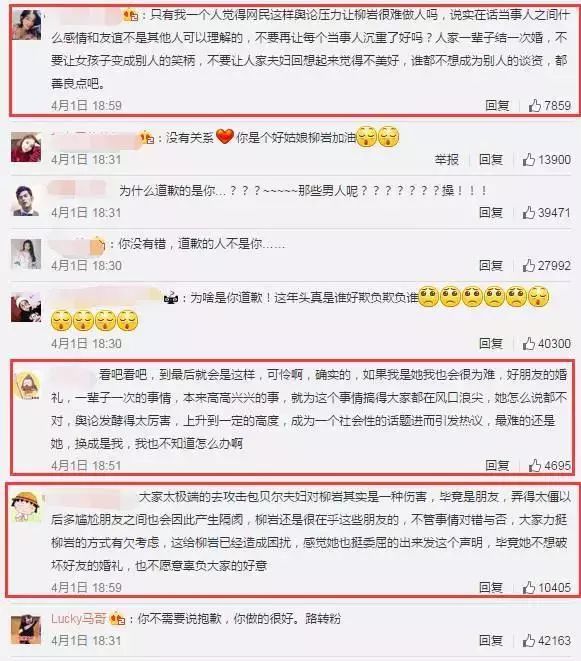This screenshot has height=661, width=581.
Task: Open the avatar of the first commenter
Action: [27, 25]
